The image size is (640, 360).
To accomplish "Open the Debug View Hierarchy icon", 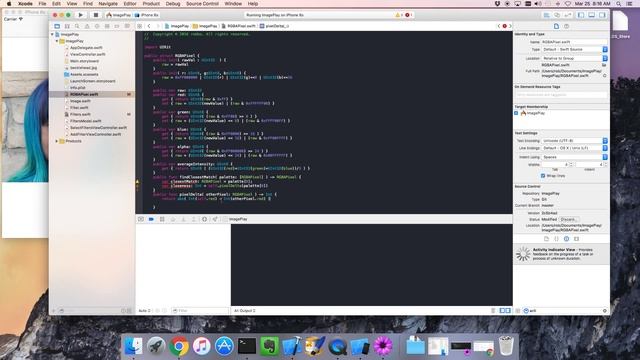I will pyautogui.click(x=204, y=219).
